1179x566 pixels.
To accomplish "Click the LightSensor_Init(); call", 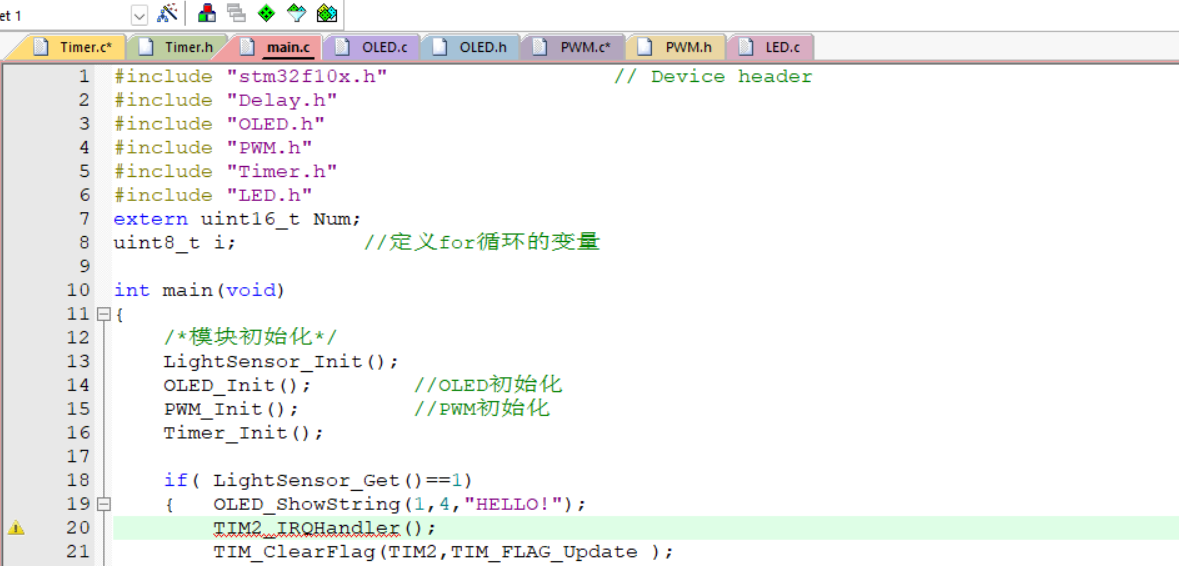I will pyautogui.click(x=281, y=362).
